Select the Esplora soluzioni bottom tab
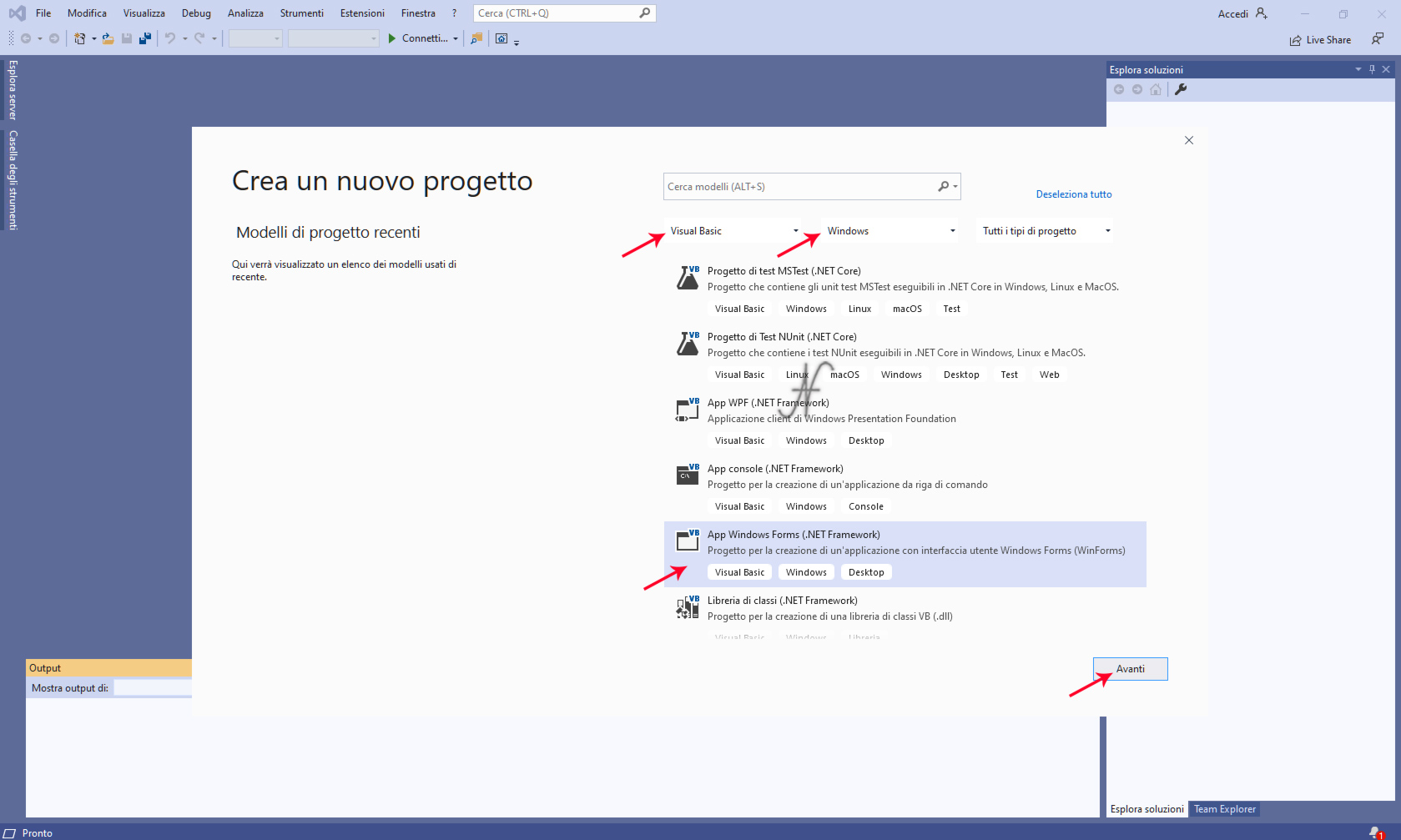1401x840 pixels. coord(1147,809)
